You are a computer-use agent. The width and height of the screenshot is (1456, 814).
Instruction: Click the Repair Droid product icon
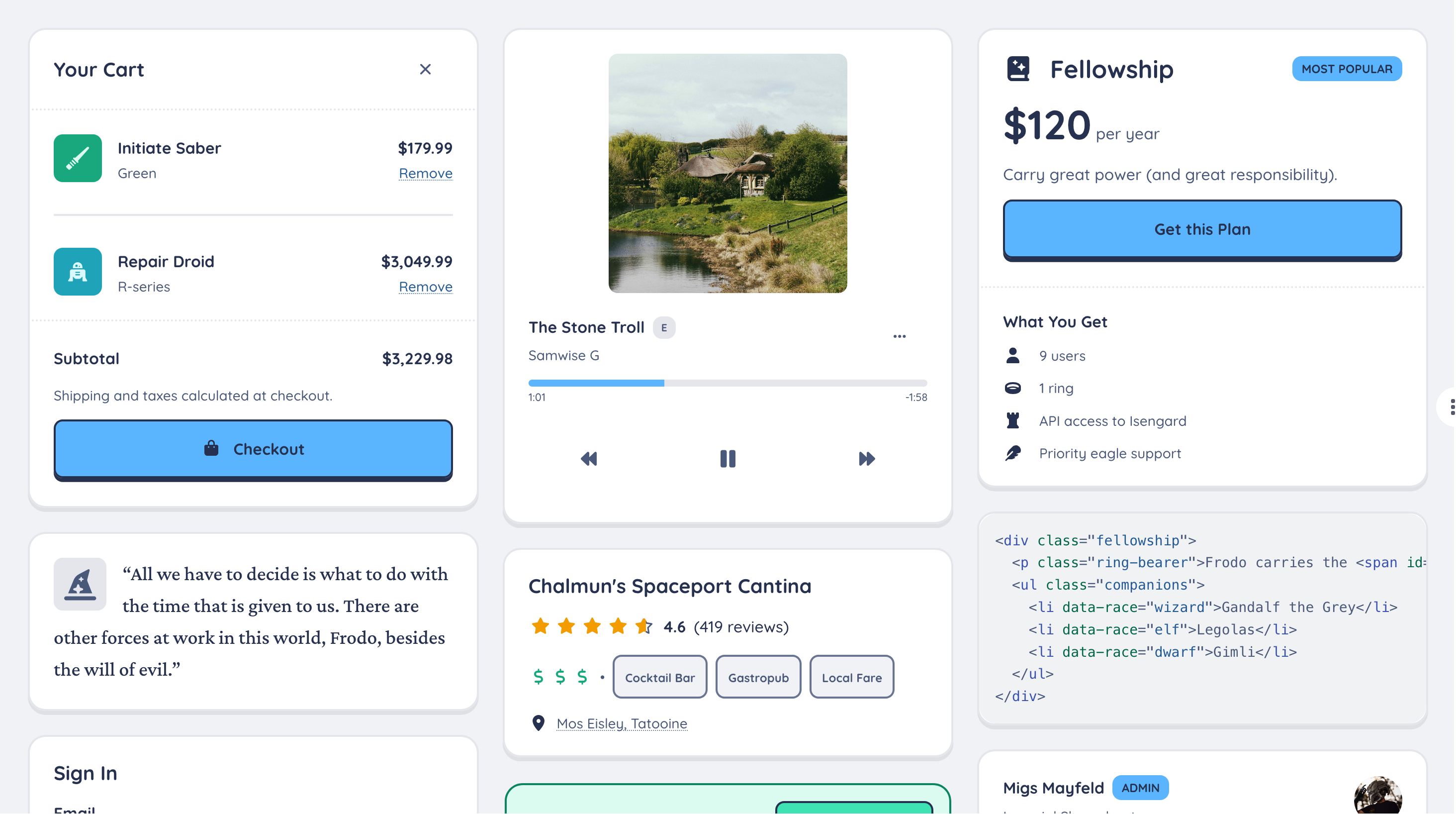78,272
